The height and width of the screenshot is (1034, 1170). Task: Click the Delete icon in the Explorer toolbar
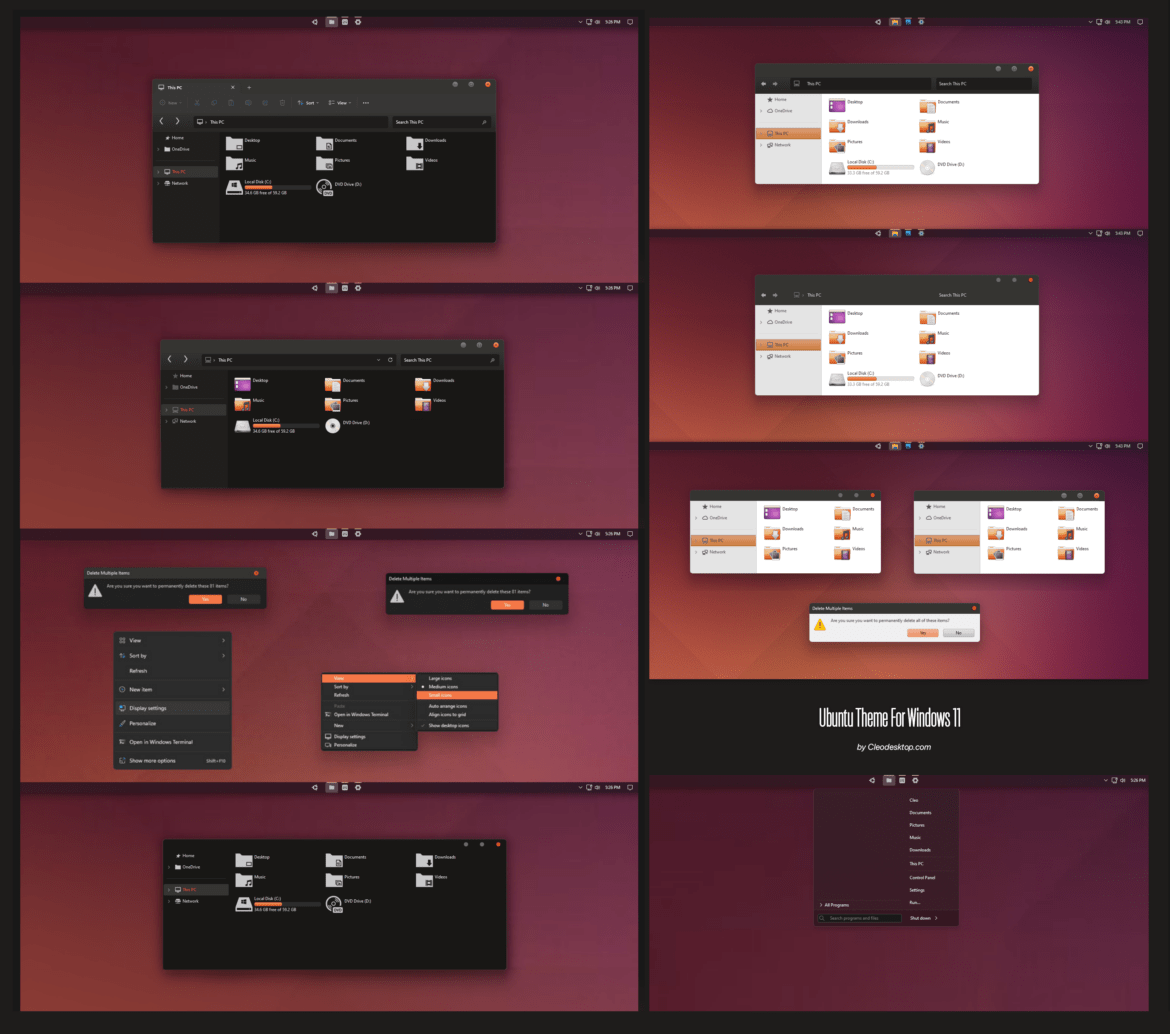tap(282, 103)
